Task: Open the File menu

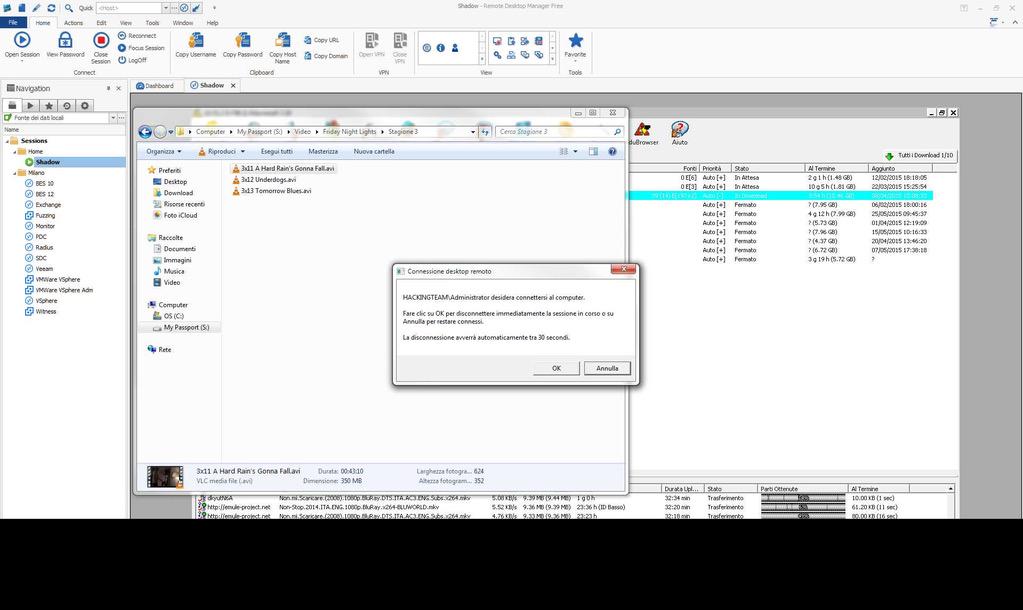Action: 13,23
